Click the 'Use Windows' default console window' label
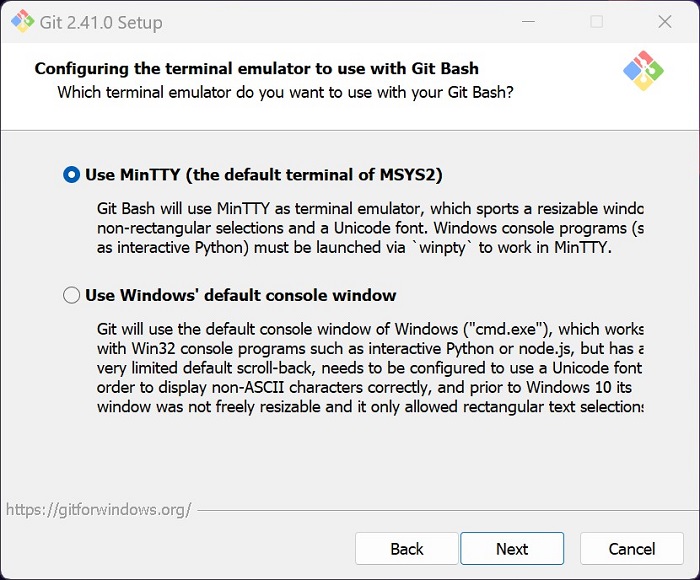Image resolution: width=700 pixels, height=580 pixels. pyautogui.click(x=241, y=295)
